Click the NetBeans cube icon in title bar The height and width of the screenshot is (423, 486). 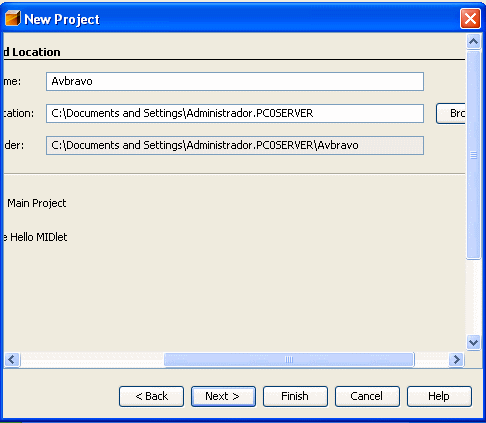pos(13,18)
